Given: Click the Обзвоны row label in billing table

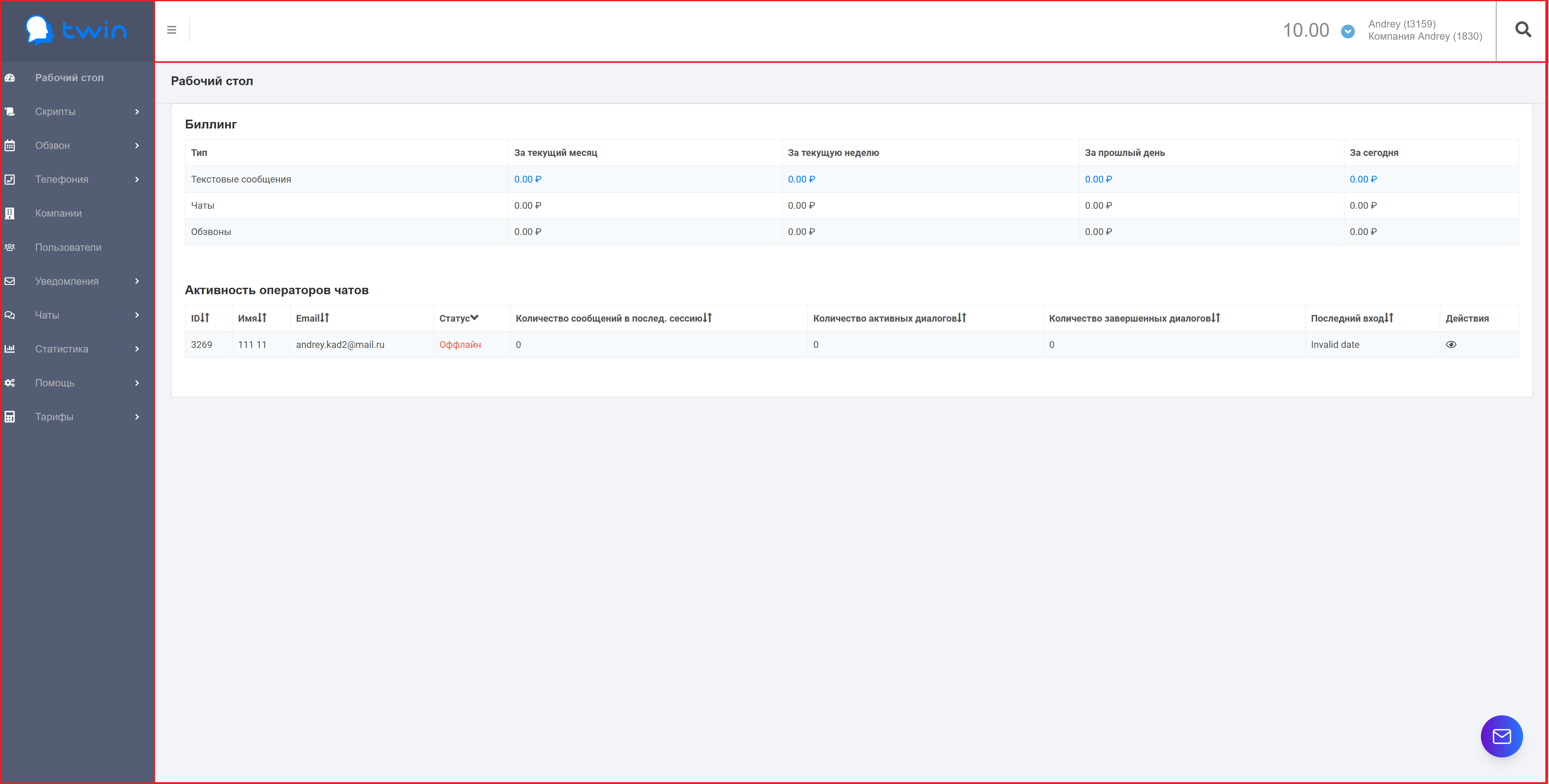Looking at the screenshot, I should (211, 232).
